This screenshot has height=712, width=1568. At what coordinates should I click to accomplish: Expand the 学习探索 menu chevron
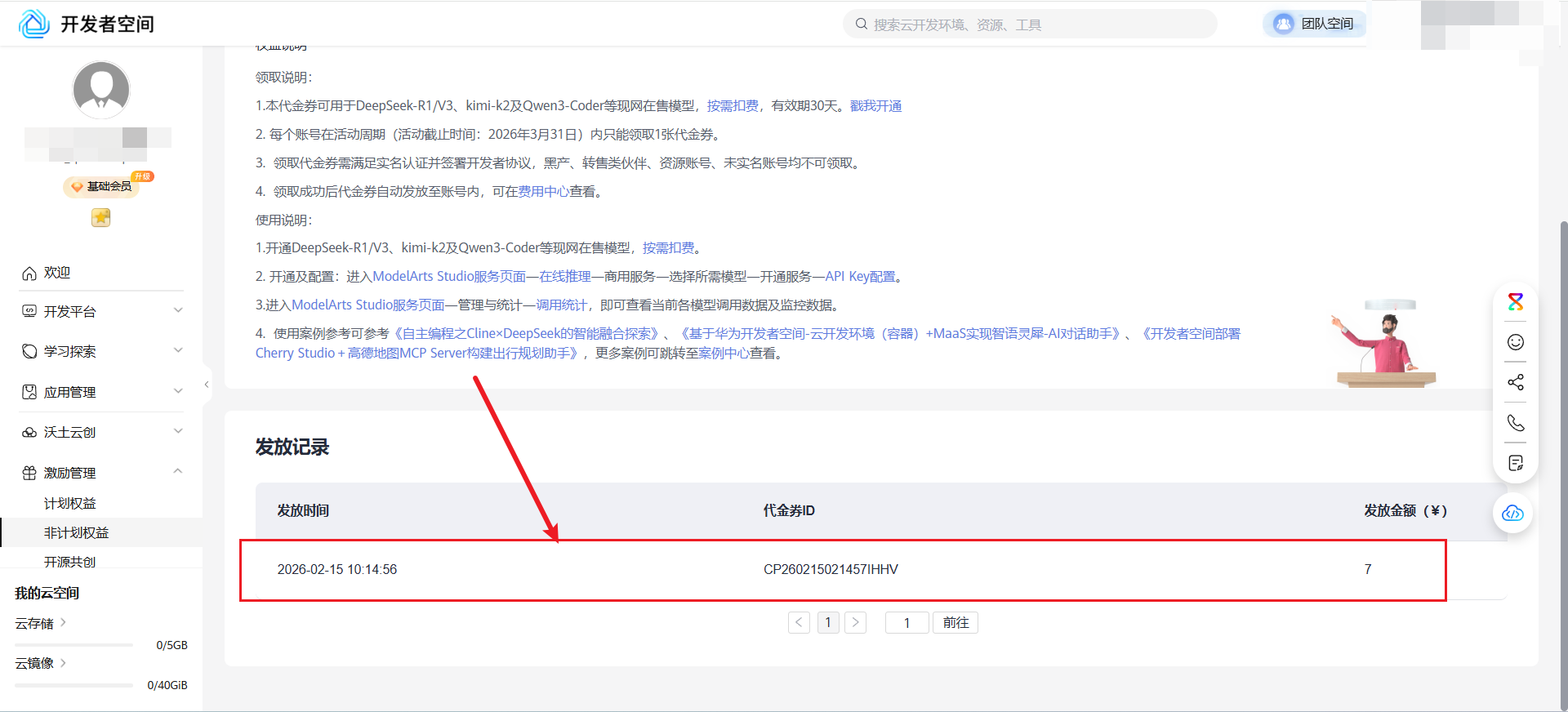(x=178, y=350)
